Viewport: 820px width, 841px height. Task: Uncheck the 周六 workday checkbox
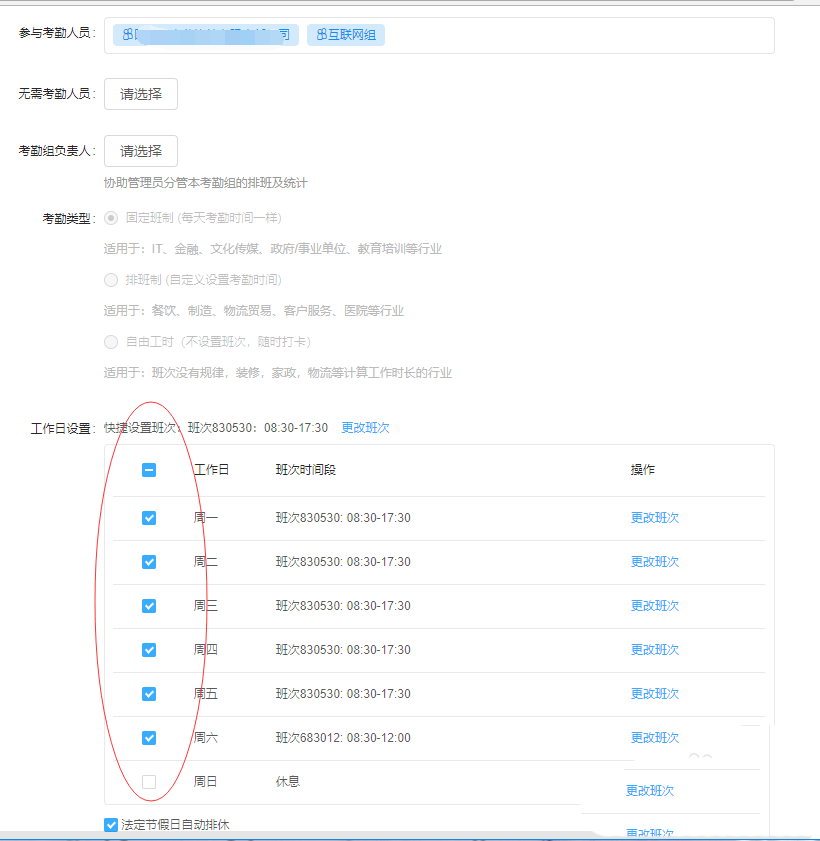tap(148, 737)
